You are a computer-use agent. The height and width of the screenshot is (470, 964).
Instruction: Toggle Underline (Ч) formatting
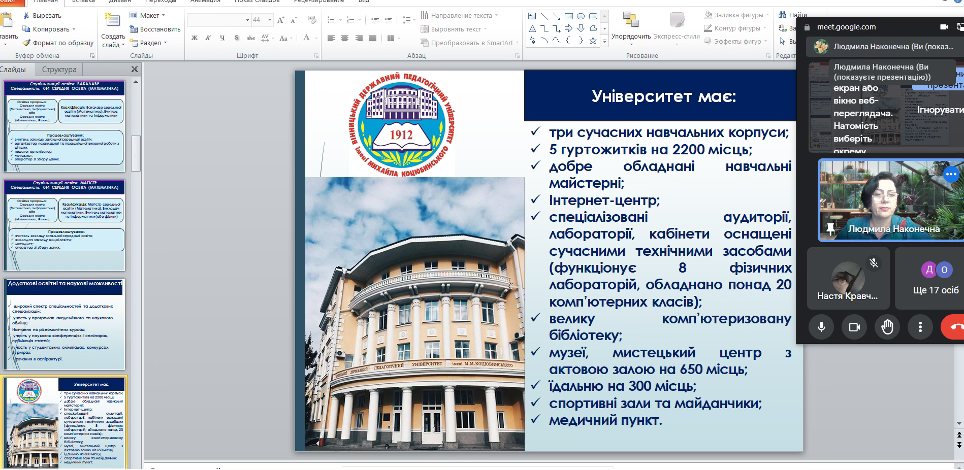(223, 38)
